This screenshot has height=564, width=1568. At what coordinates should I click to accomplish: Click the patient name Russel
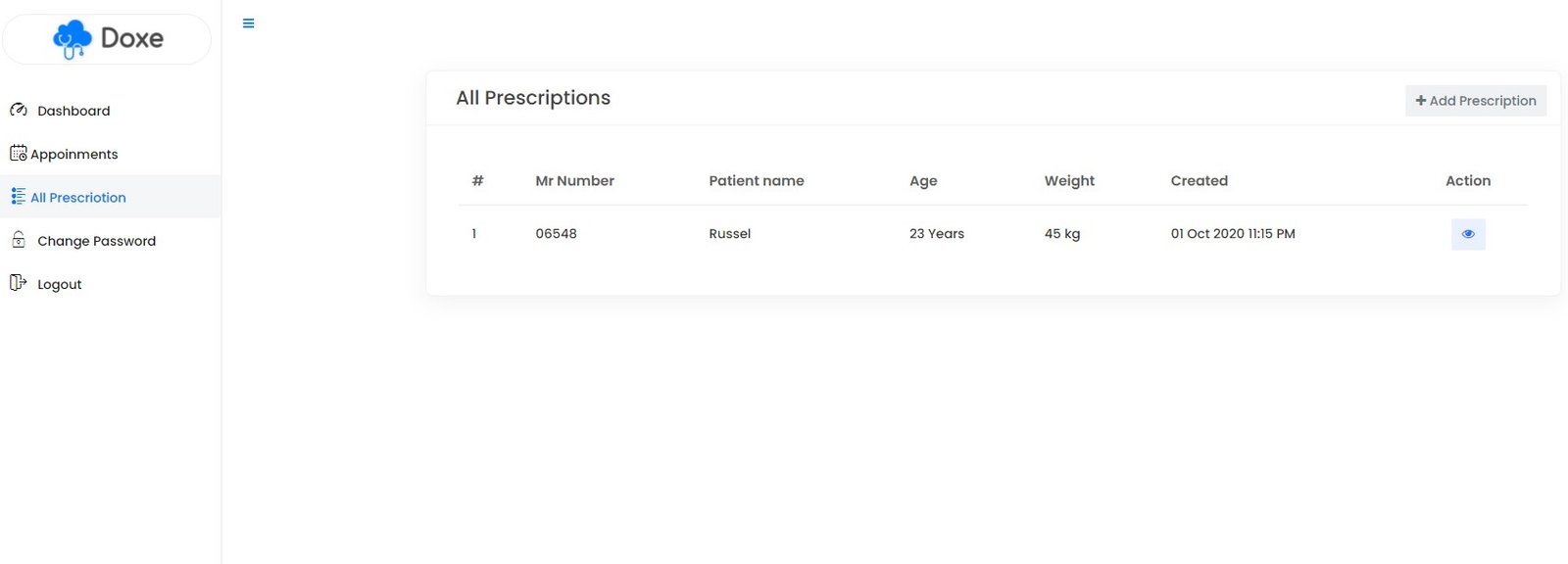click(x=729, y=234)
